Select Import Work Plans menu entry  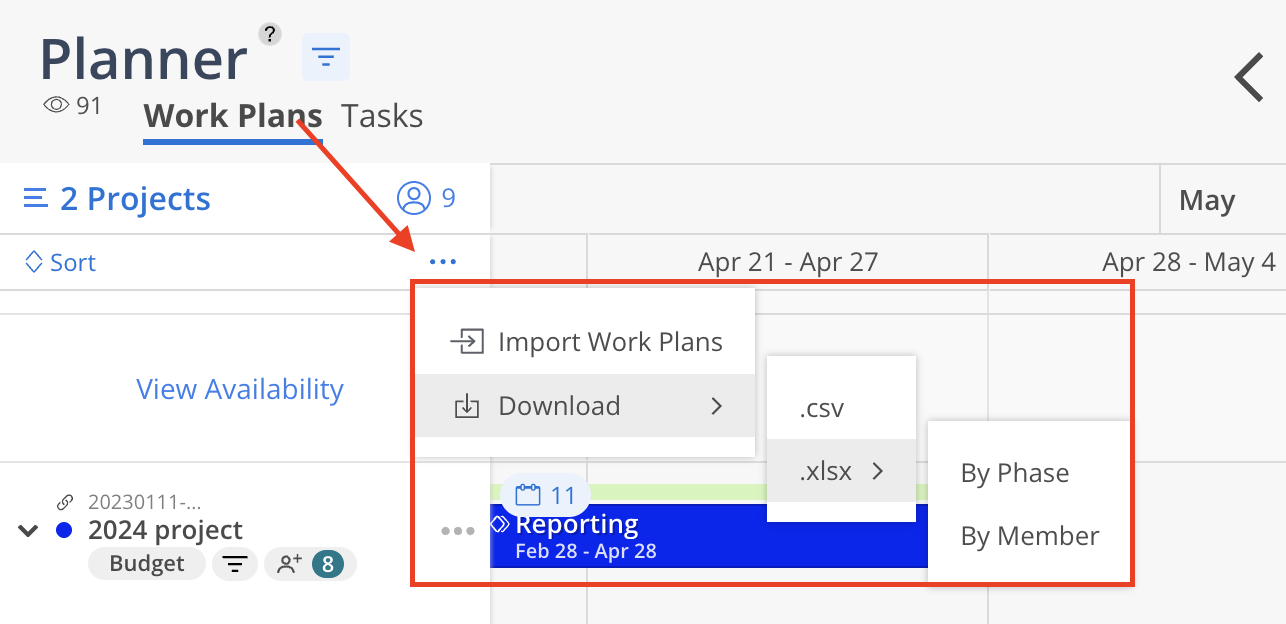pos(585,342)
